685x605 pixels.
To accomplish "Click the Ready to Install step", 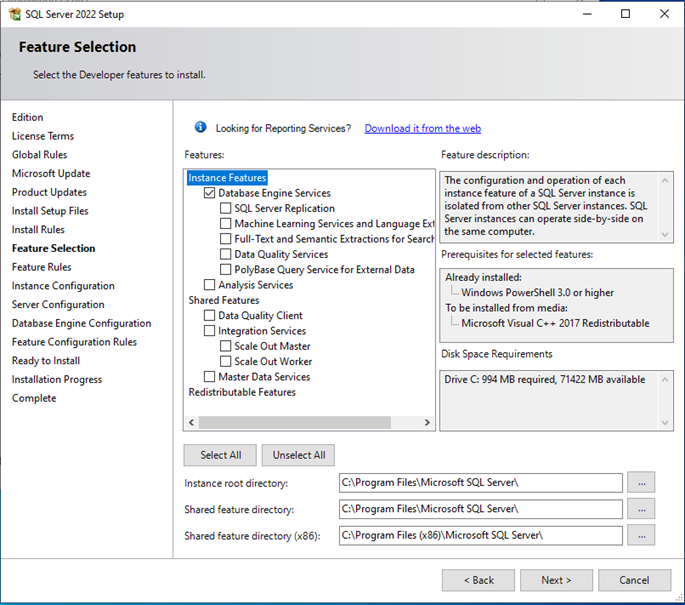I will coord(46,361).
